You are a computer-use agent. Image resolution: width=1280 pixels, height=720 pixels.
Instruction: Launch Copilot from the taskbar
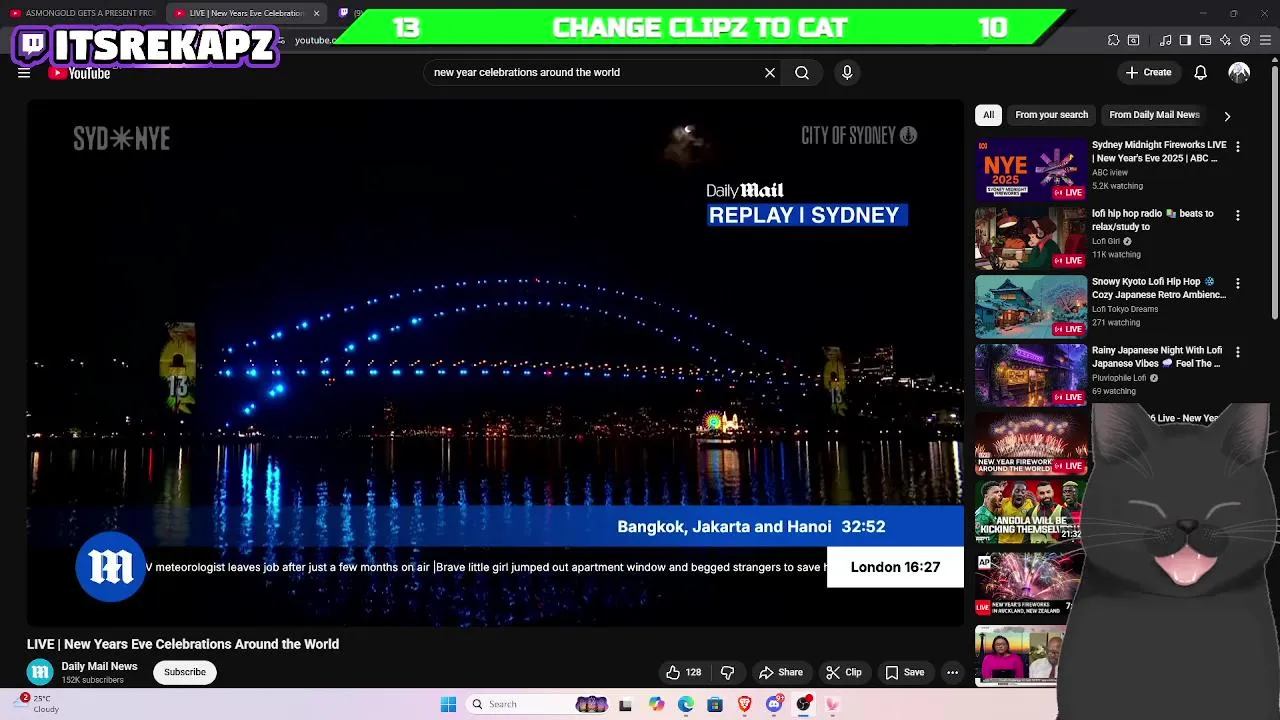[x=656, y=704]
